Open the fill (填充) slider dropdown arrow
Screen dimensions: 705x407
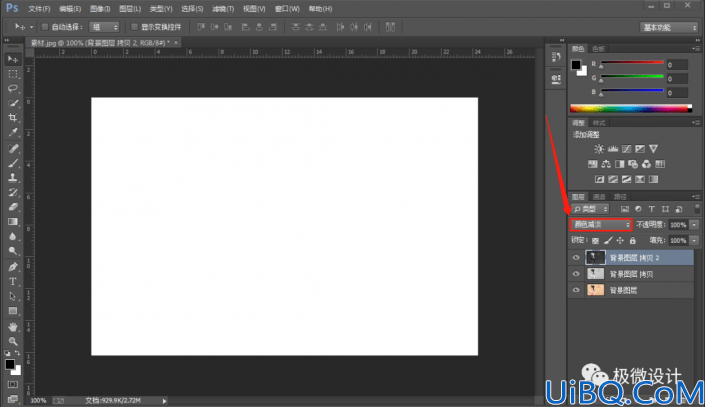pyautogui.click(x=694, y=241)
